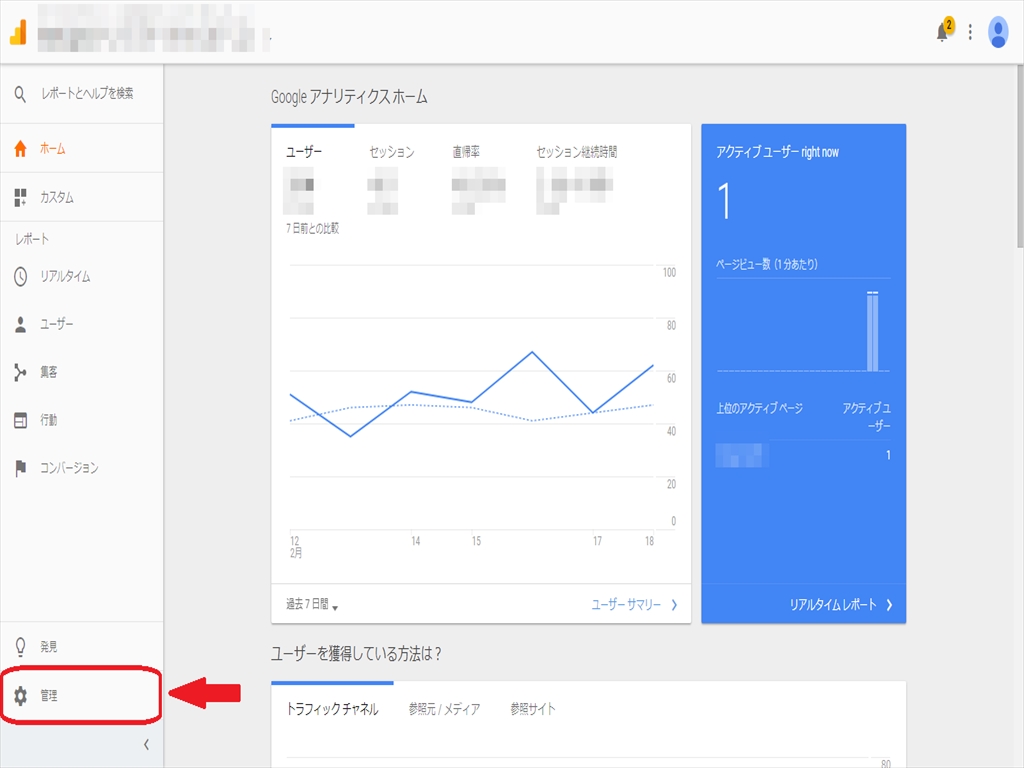Collapse the left sidebar with chevron
The image size is (1024, 768).
pyautogui.click(x=146, y=745)
